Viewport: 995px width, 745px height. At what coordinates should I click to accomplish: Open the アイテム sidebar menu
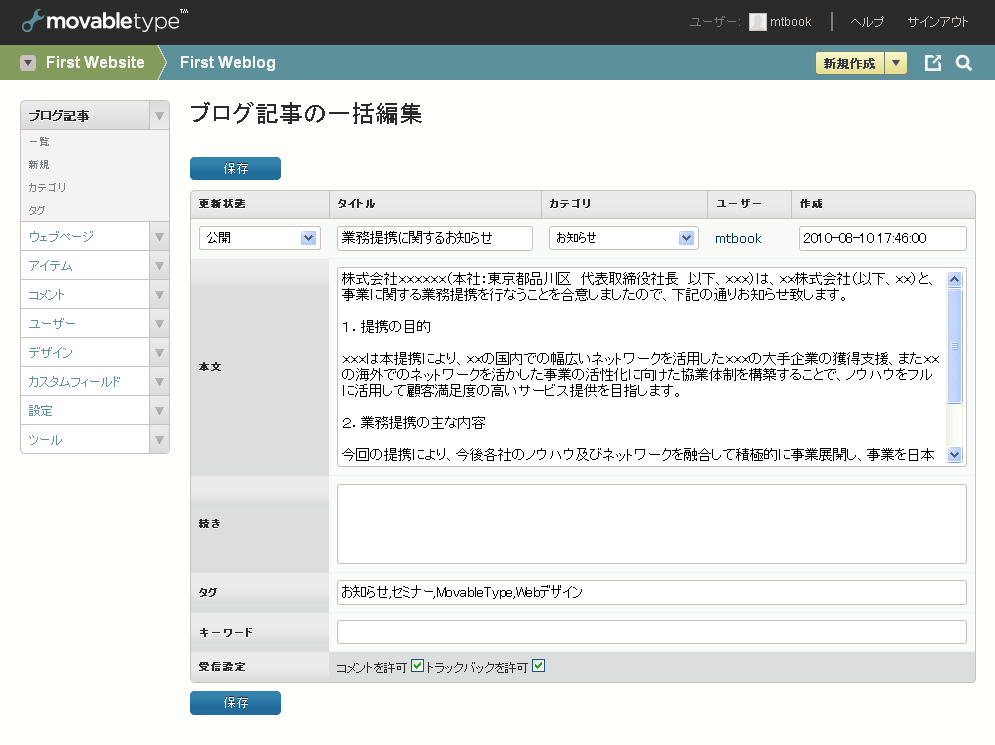coord(85,266)
